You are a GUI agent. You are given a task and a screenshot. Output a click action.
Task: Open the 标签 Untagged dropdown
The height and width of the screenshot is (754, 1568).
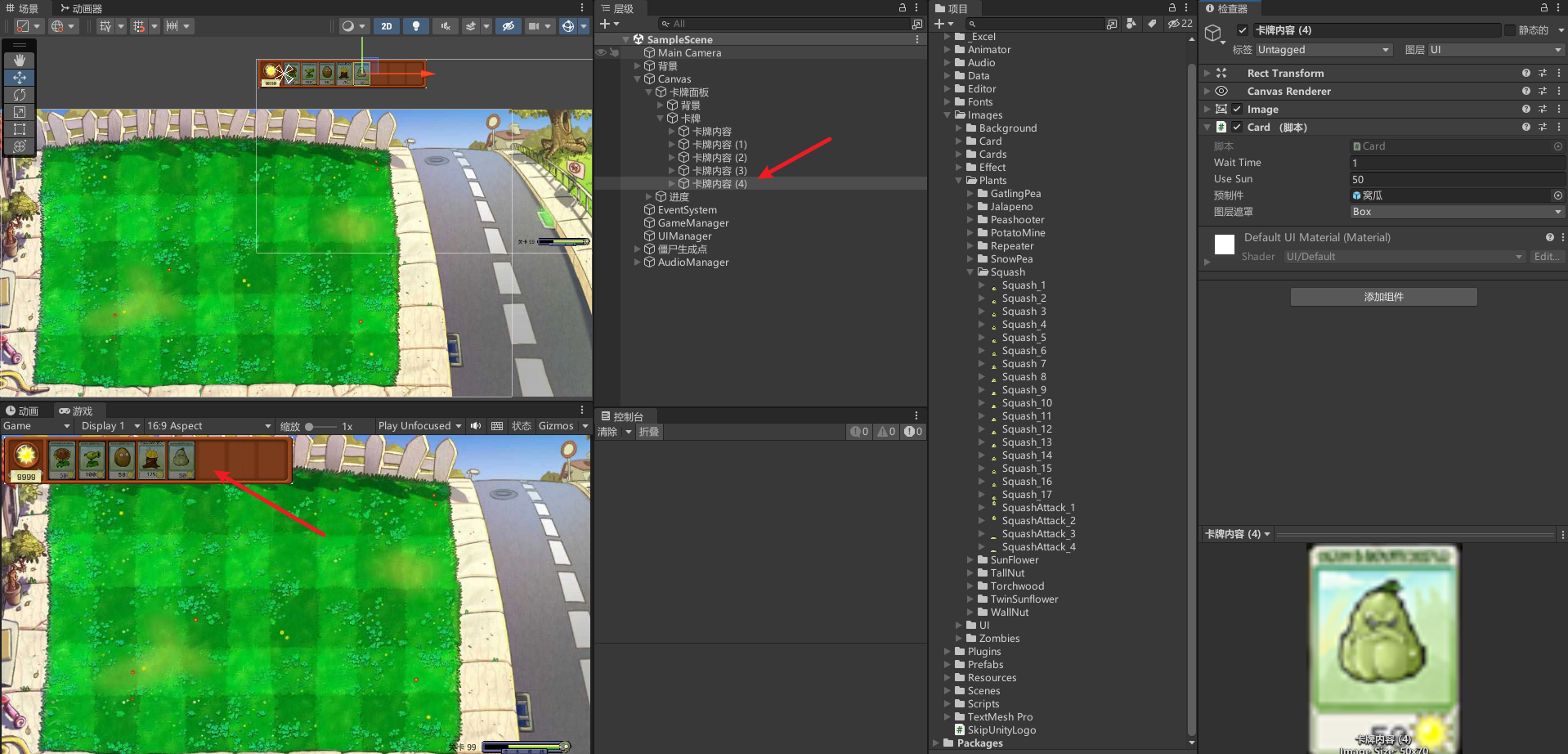point(1324,50)
